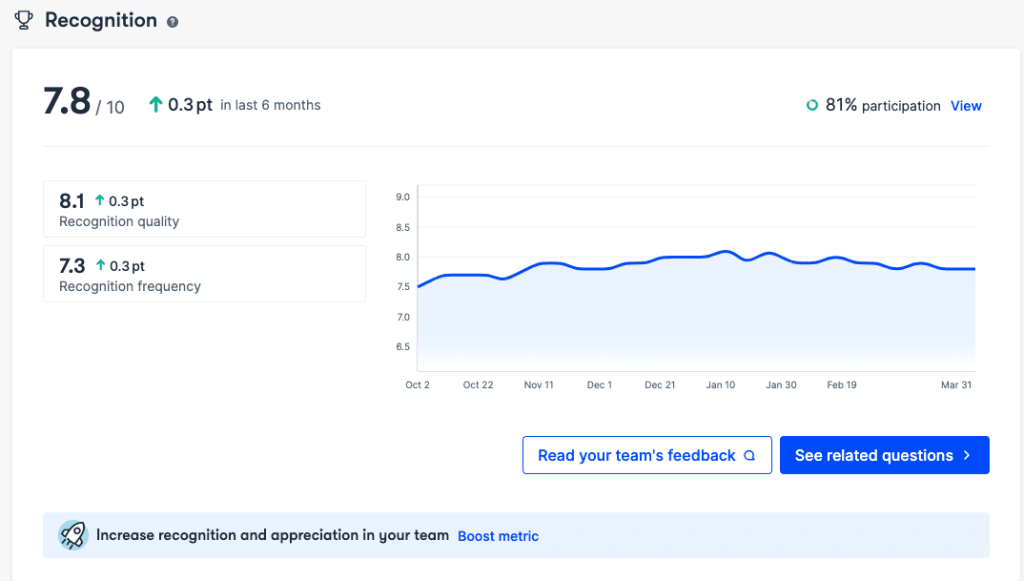
Task: Select the Recognition quality card
Action: point(204,209)
